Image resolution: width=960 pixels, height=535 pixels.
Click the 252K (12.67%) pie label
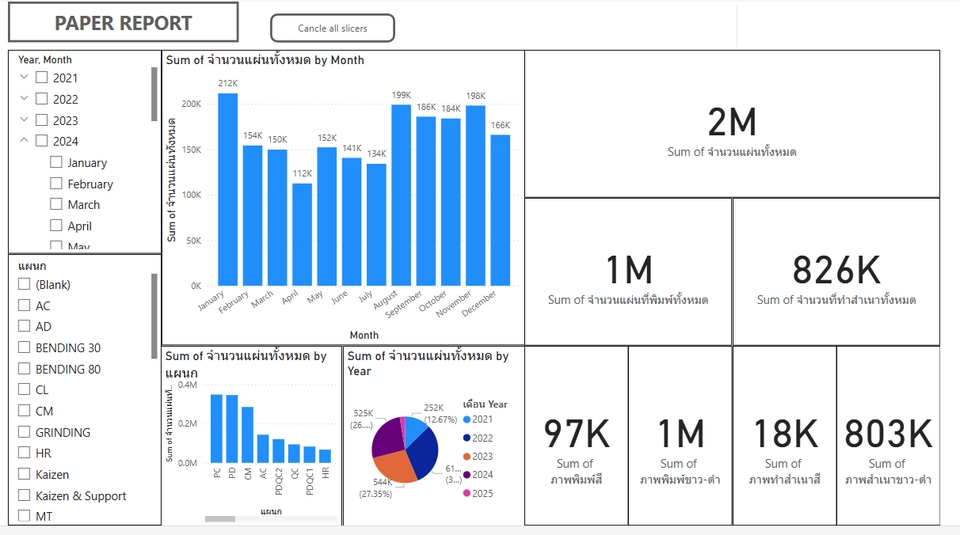coord(440,414)
